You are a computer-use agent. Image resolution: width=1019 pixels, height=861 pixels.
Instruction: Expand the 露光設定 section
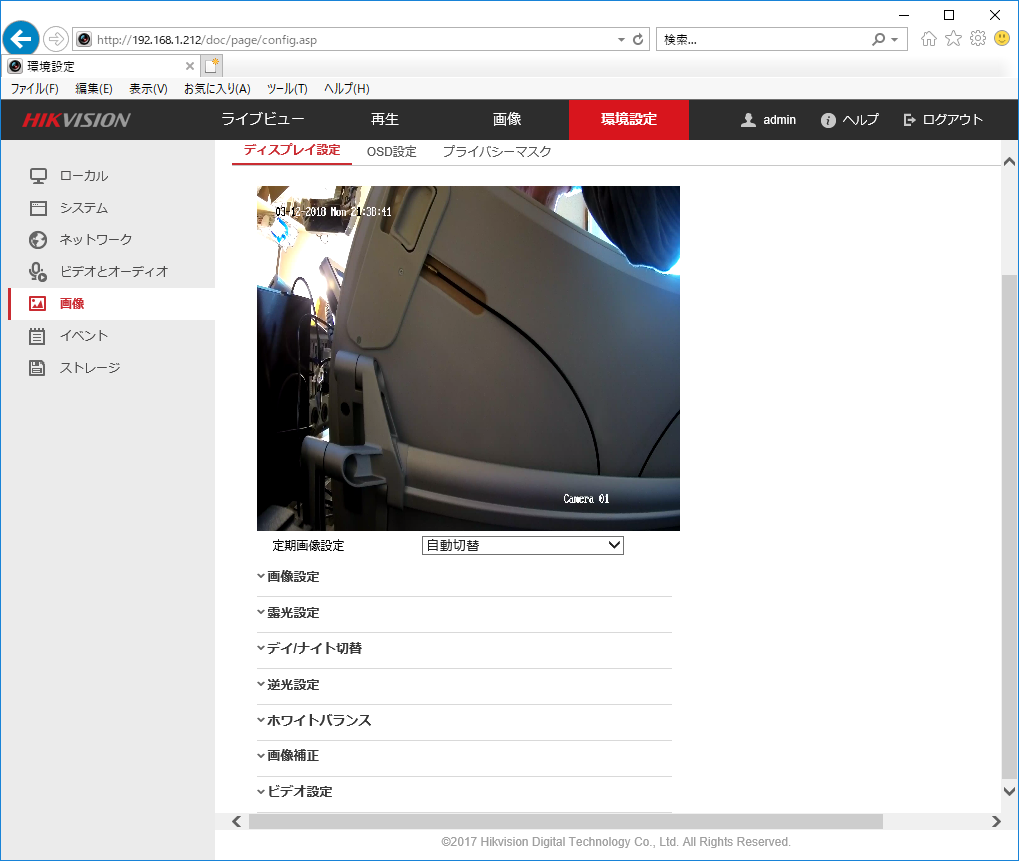[x=288, y=613]
